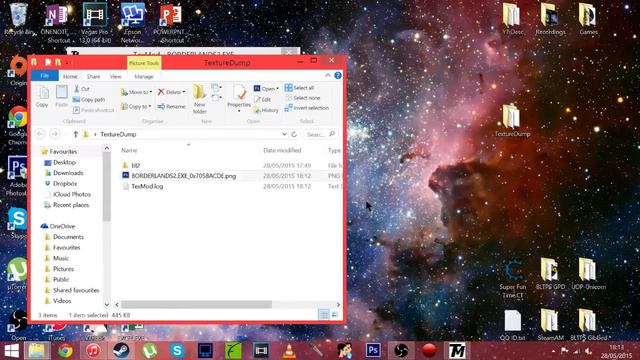The image size is (640, 360).
Task: Click navigation pane scroll down arrow
Action: [107, 304]
